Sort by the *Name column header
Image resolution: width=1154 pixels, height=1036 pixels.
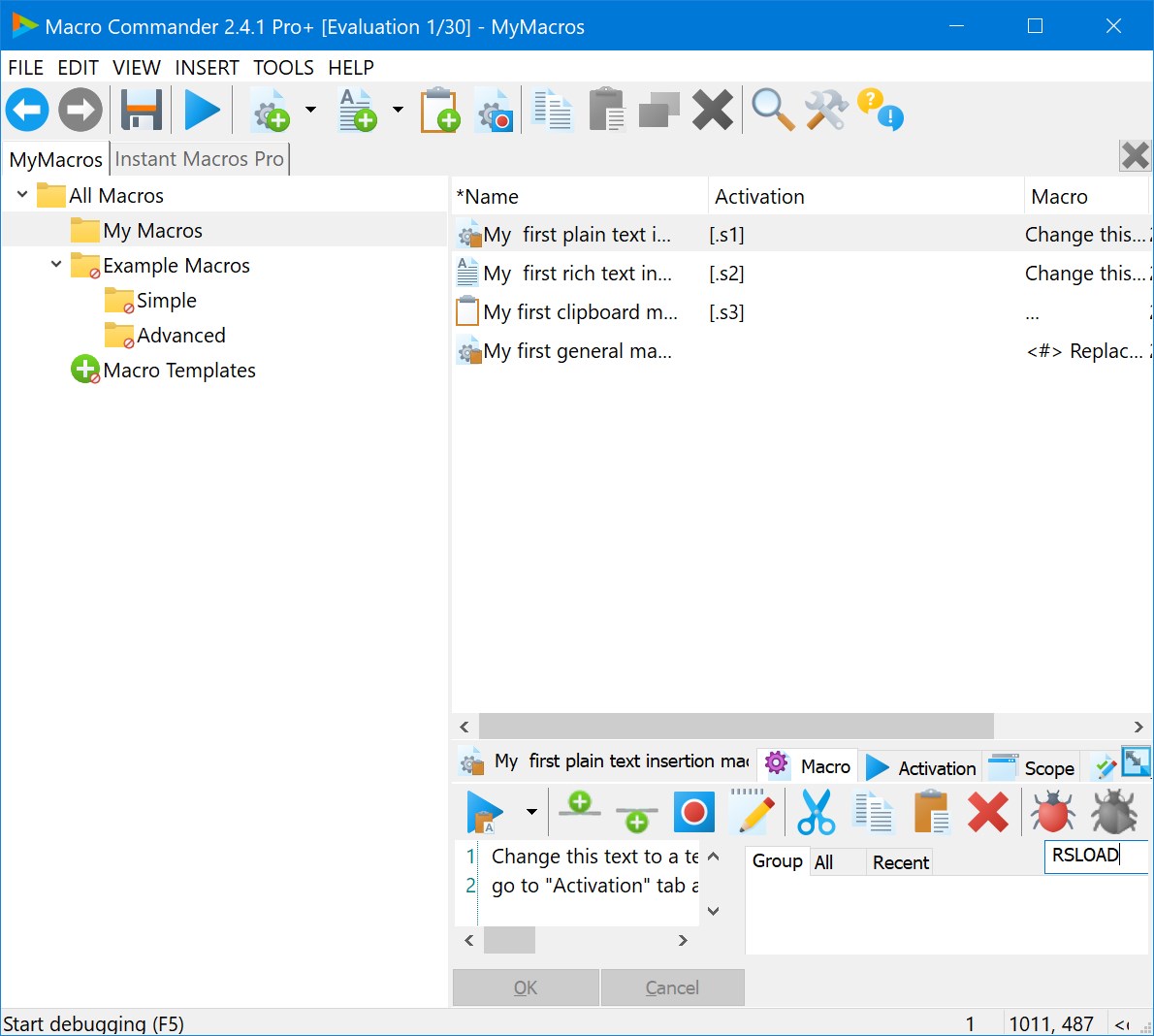pos(579,197)
